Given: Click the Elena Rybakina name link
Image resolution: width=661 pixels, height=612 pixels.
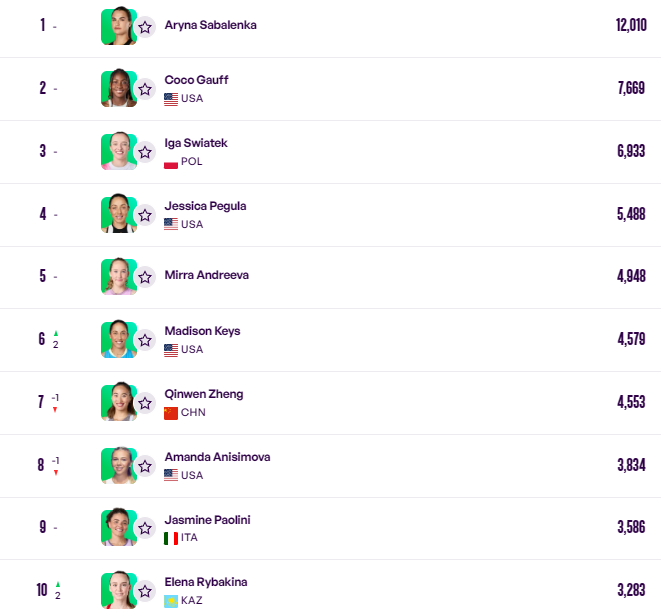Looking at the screenshot, I should click(206, 582).
